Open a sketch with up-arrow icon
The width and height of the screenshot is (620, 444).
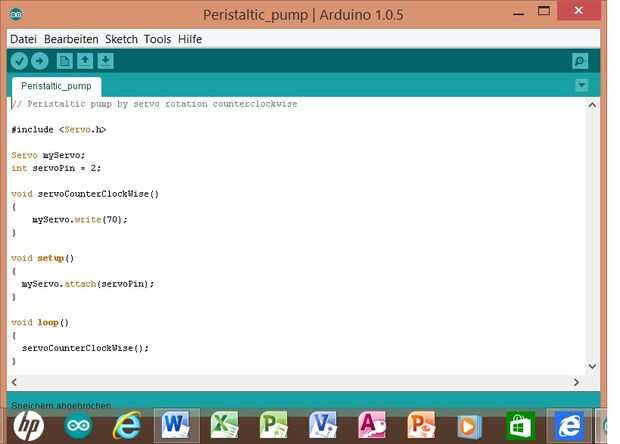(x=85, y=61)
